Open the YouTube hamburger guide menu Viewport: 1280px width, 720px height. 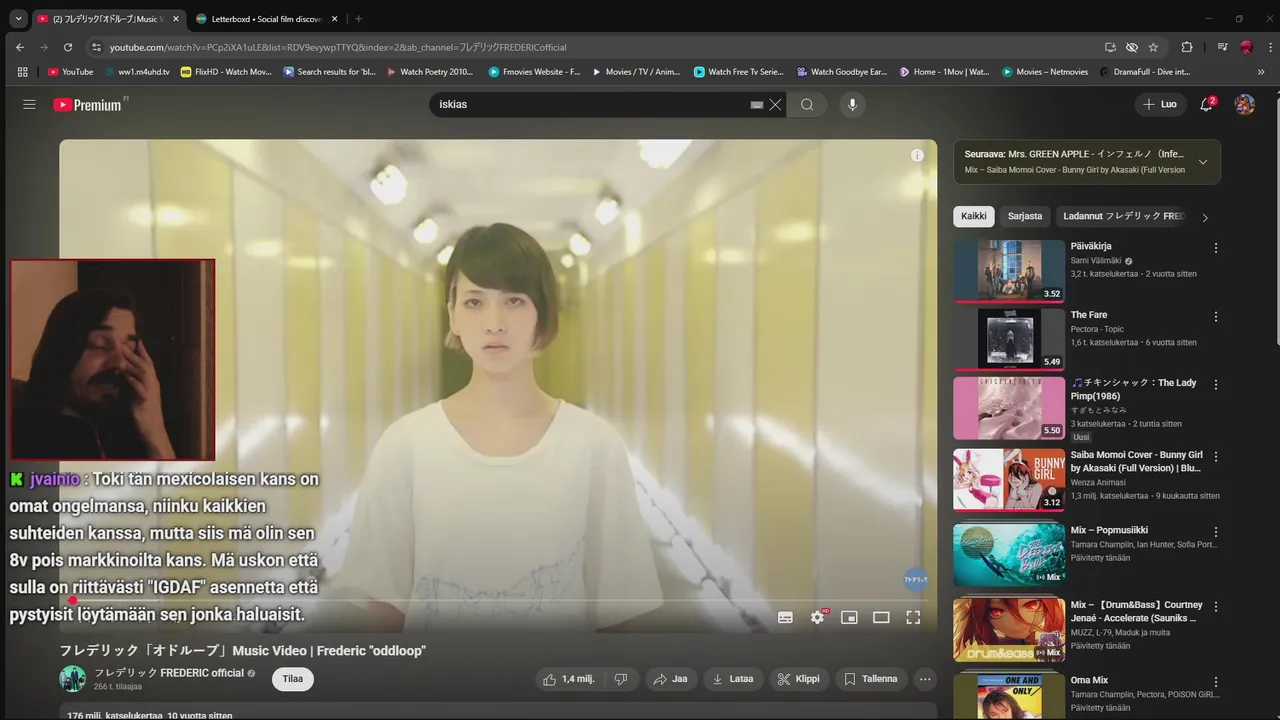29,104
